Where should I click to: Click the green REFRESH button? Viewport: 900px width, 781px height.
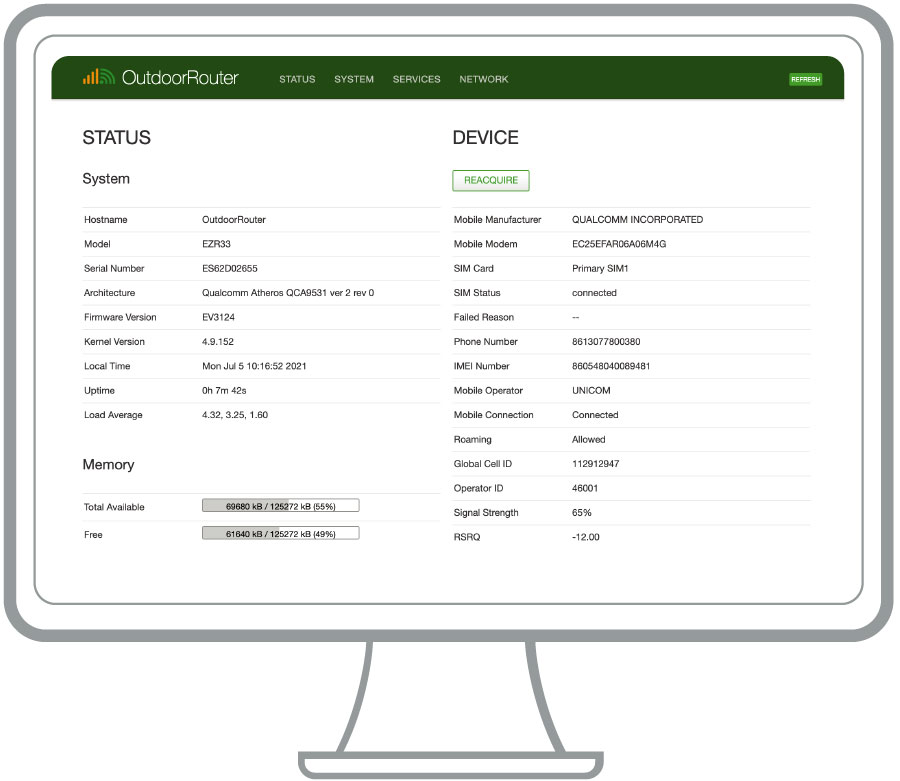pos(805,79)
